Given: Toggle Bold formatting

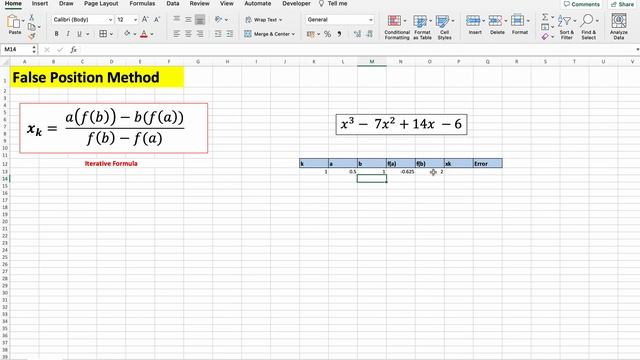Looking at the screenshot, I should (56, 34).
